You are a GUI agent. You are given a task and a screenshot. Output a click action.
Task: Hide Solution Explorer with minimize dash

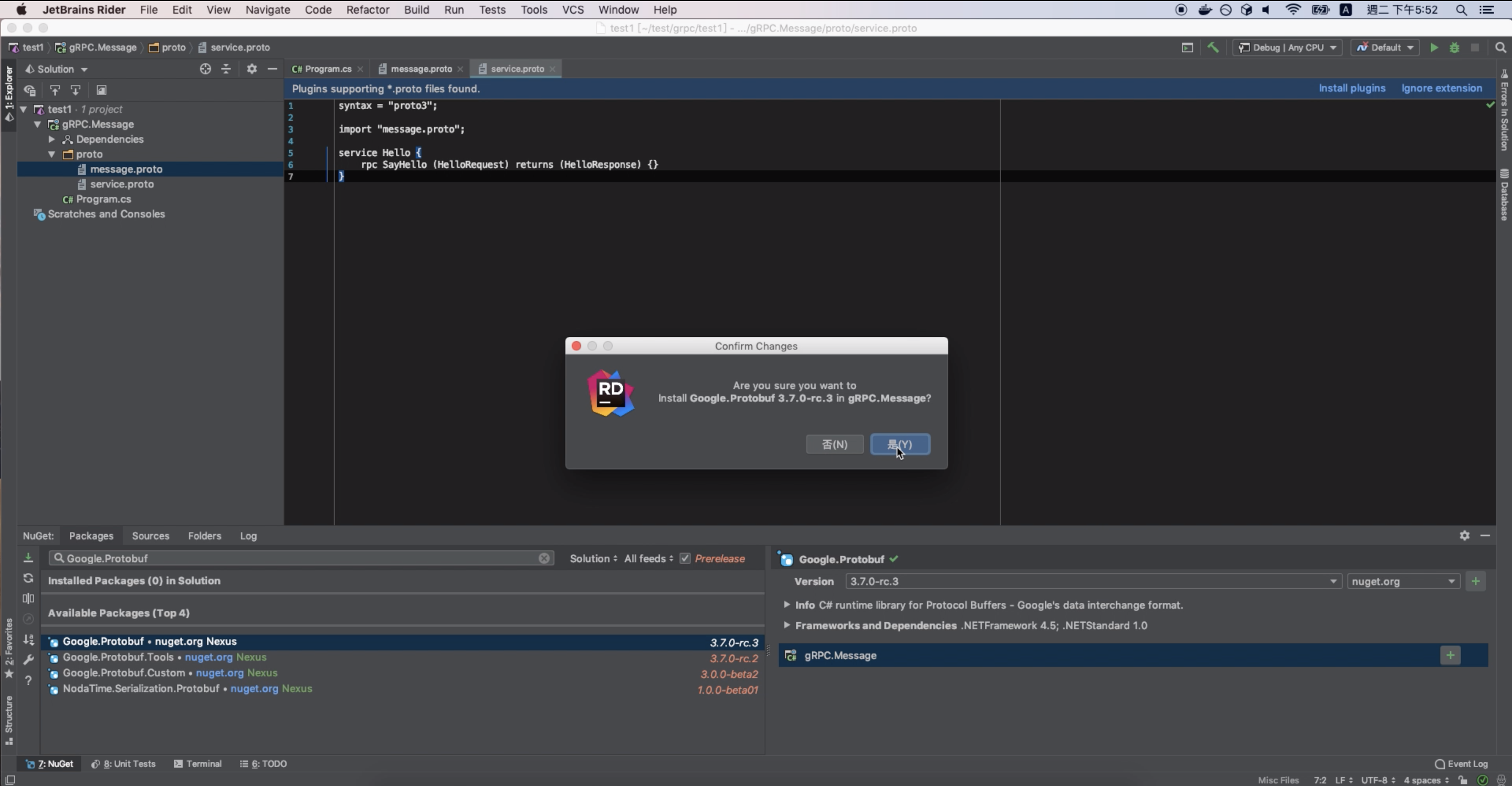[272, 69]
